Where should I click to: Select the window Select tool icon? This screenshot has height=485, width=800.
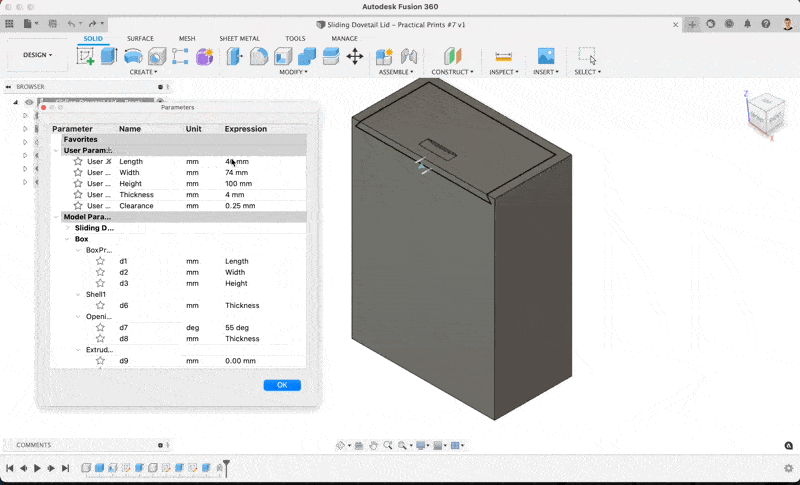point(587,57)
